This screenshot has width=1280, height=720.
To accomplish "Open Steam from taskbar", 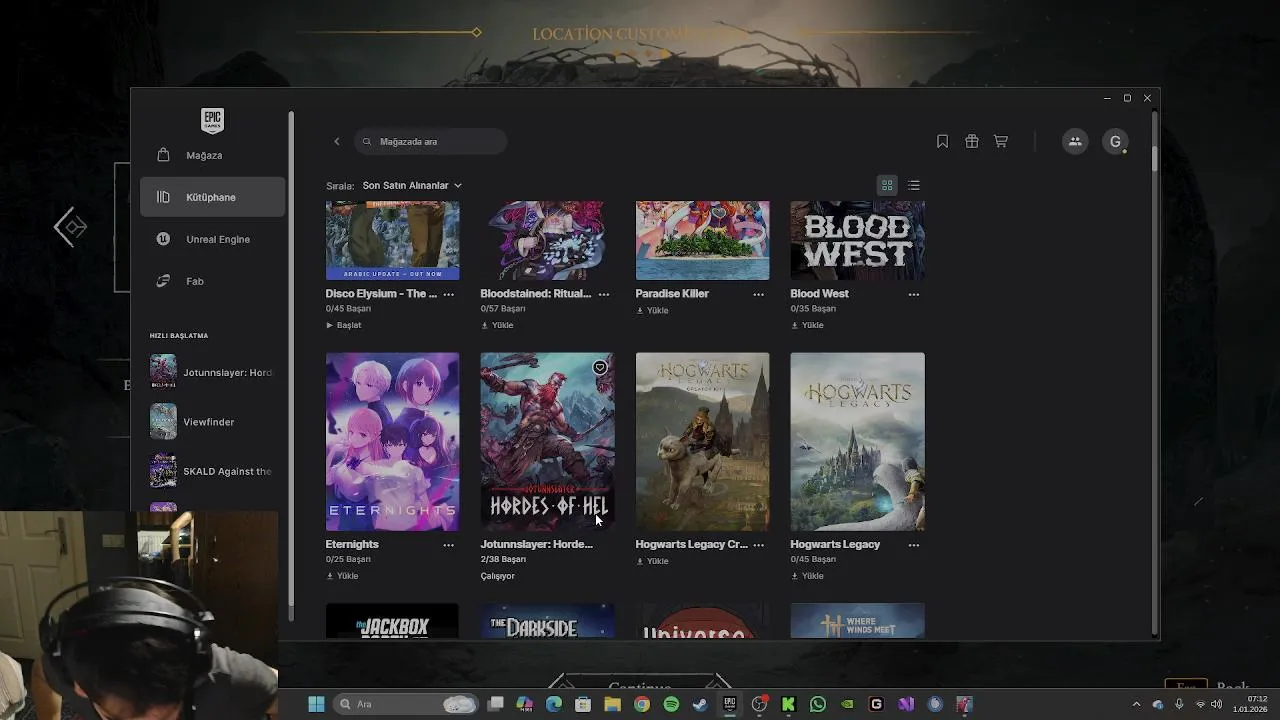I will (x=700, y=704).
